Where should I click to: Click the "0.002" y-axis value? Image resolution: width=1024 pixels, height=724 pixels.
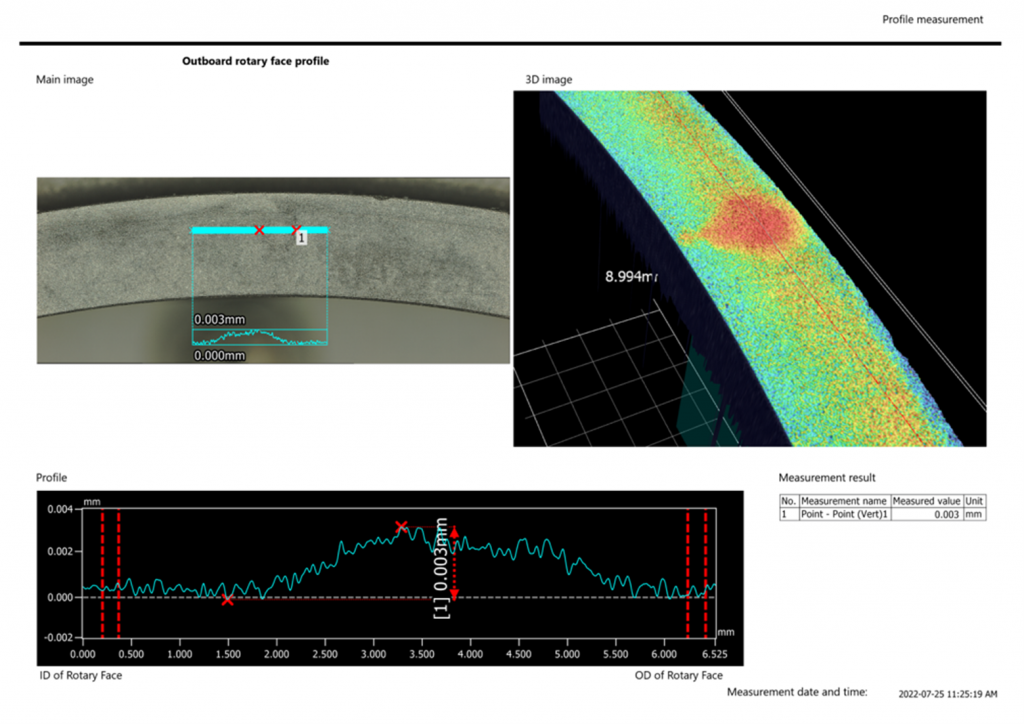[59, 552]
